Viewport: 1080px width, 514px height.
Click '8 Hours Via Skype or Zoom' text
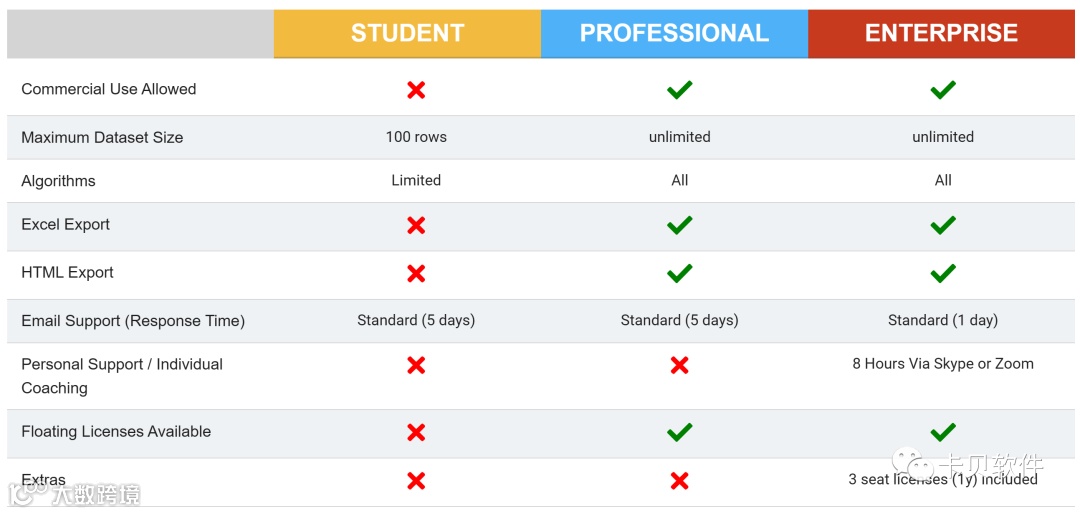click(942, 364)
